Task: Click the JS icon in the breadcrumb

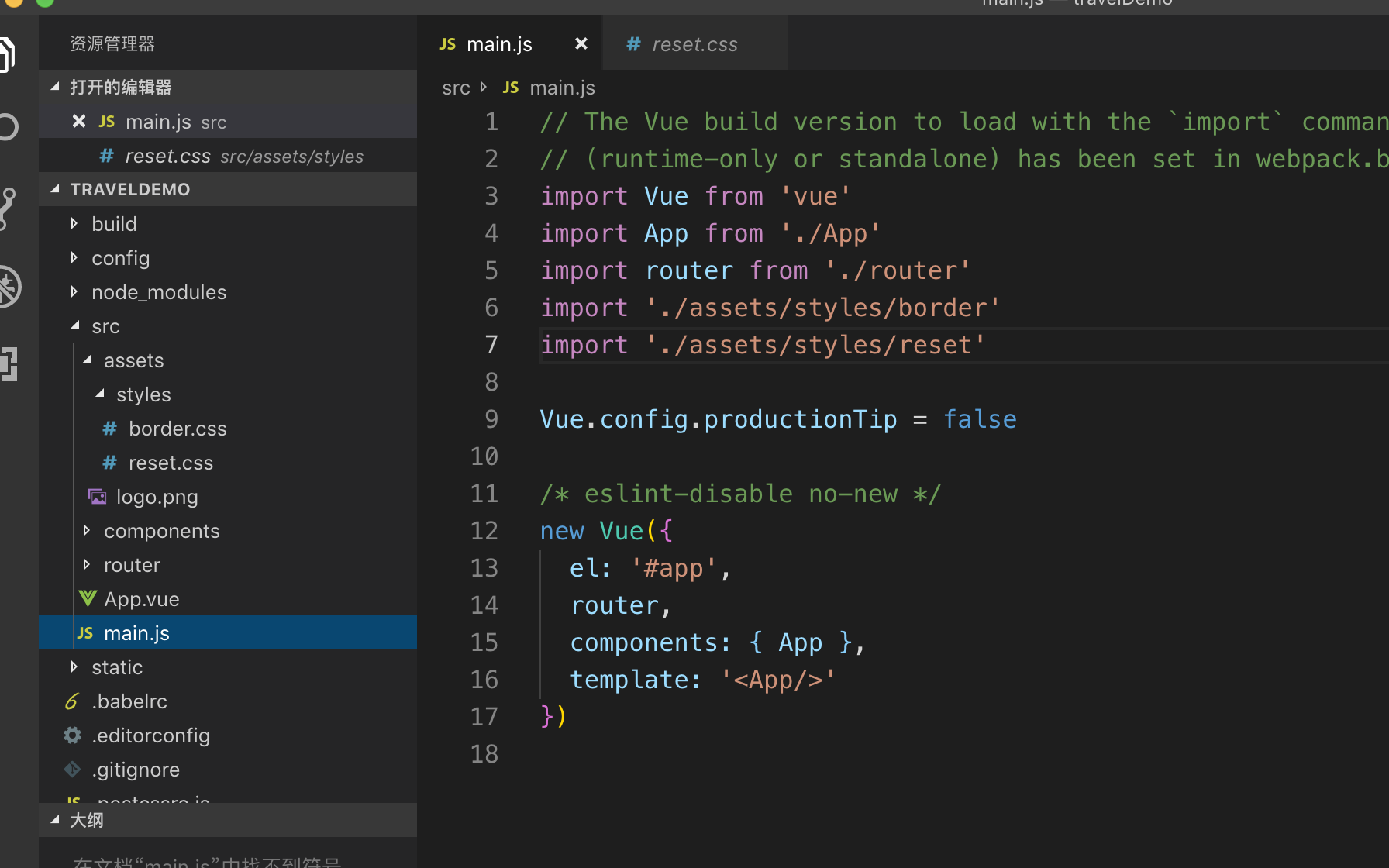Action: [511, 88]
